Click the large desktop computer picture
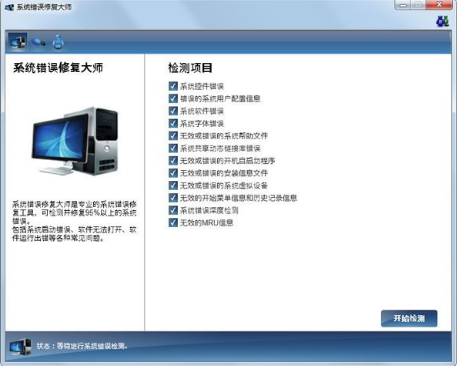The image size is (458, 366). (x=76, y=141)
